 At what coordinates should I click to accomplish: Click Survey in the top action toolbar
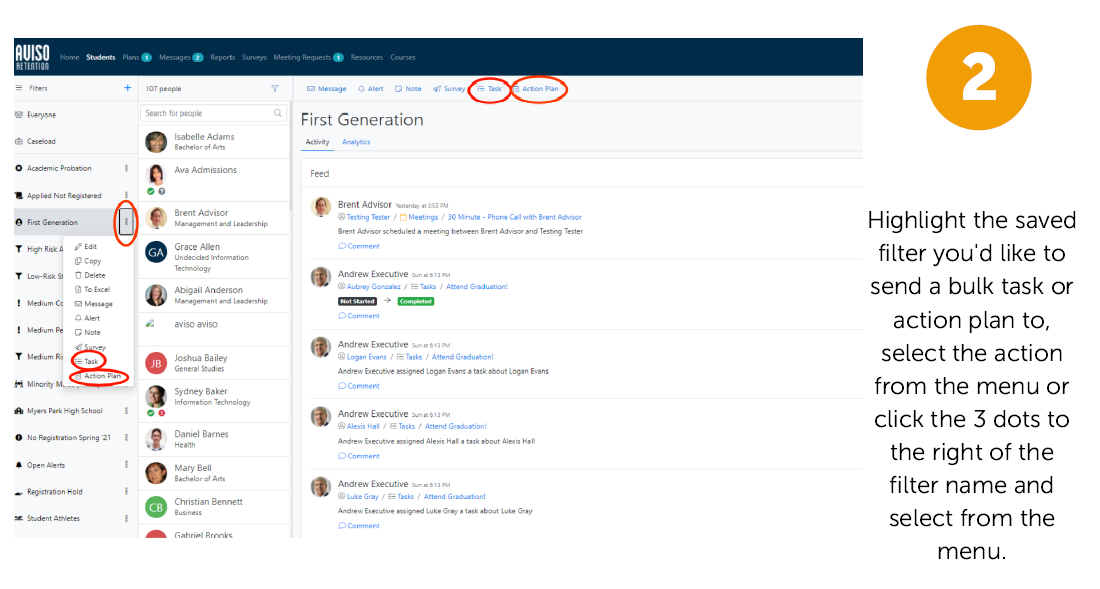pyautogui.click(x=449, y=89)
